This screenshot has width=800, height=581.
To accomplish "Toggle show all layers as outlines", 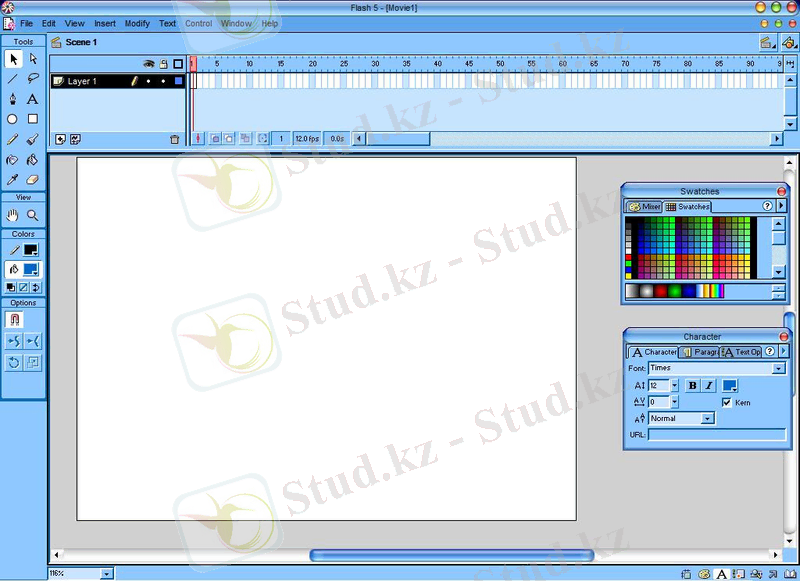I will [178, 64].
